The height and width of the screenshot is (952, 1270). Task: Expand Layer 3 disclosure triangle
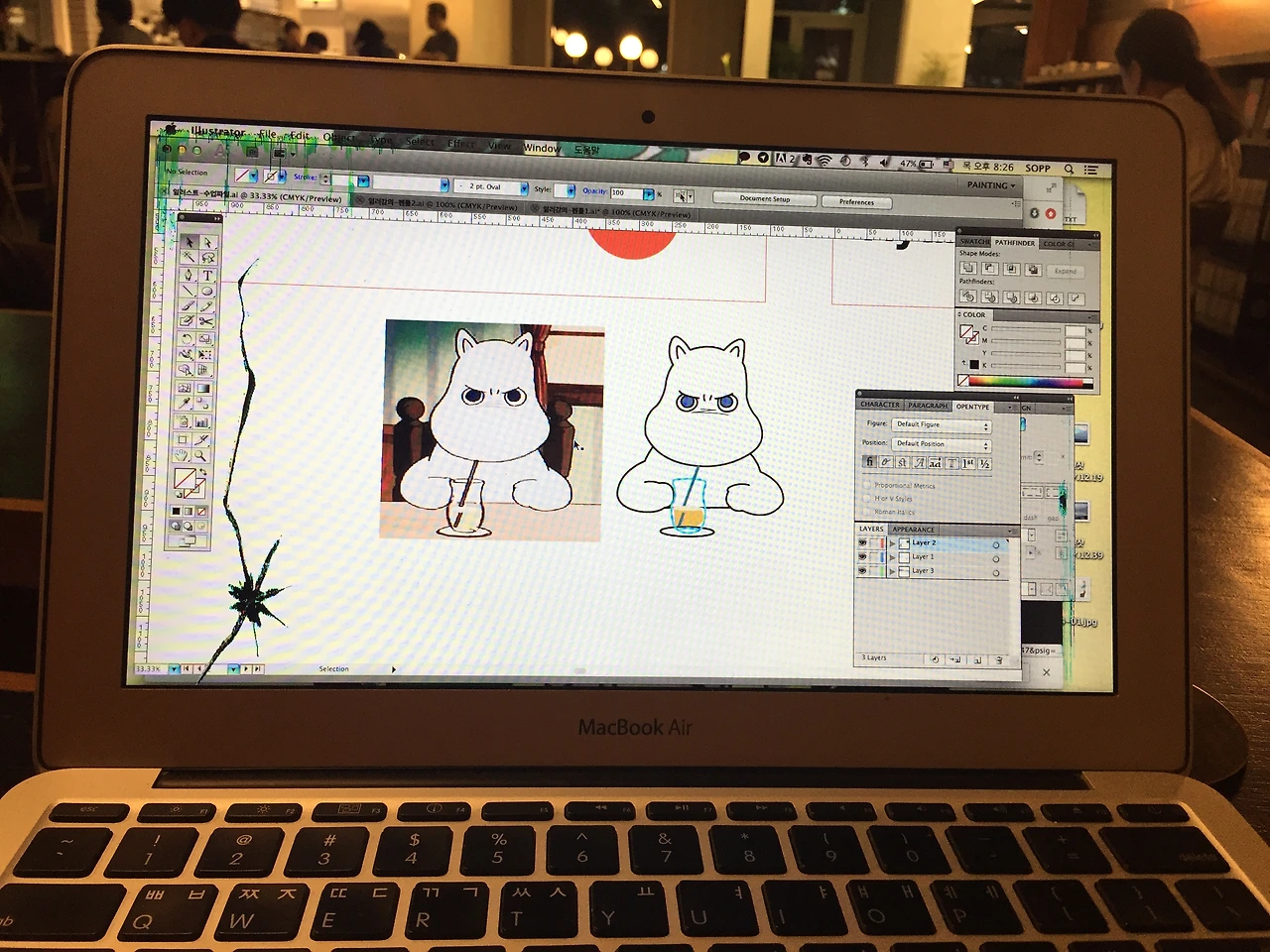click(892, 571)
